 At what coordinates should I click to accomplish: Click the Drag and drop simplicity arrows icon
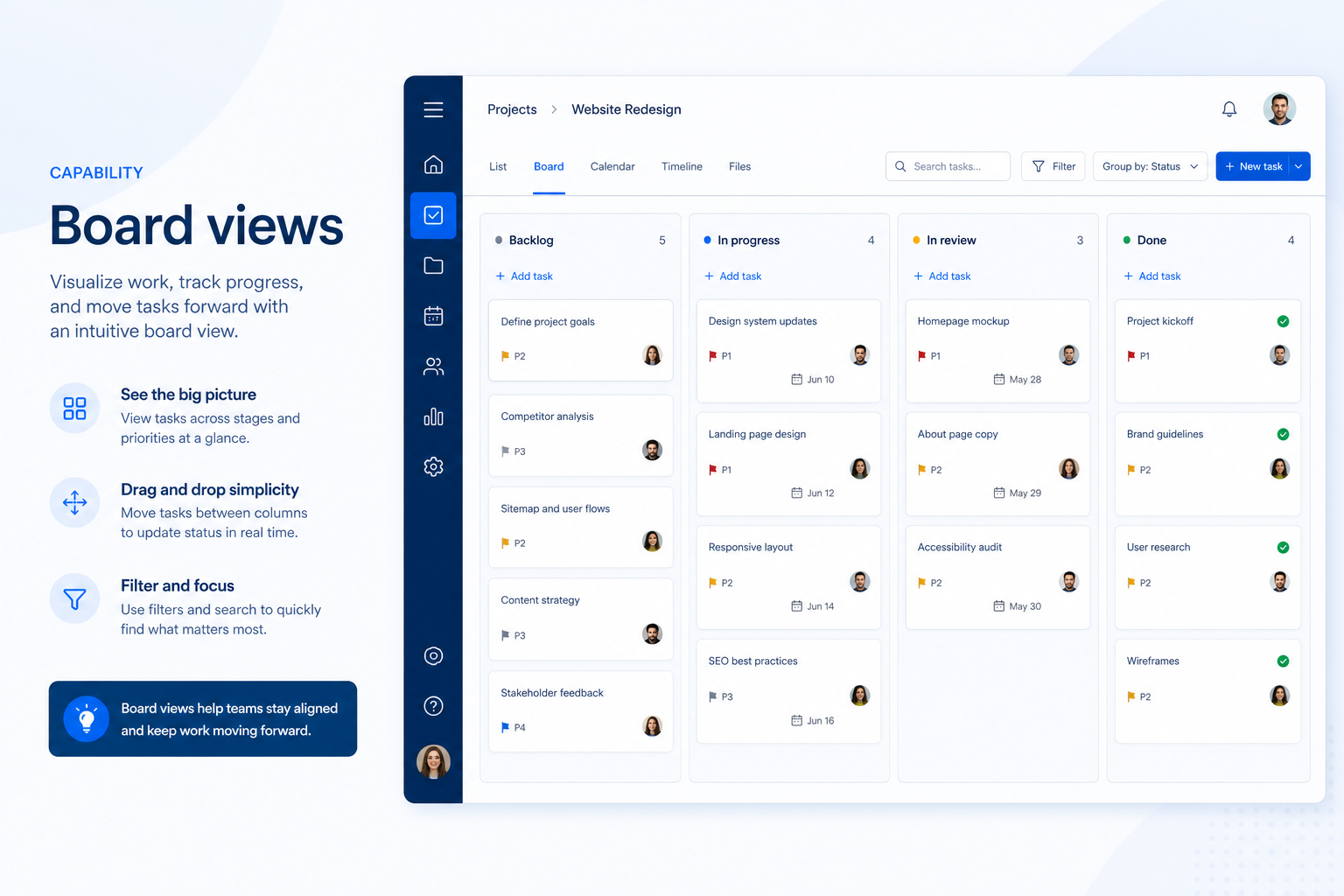(75, 502)
